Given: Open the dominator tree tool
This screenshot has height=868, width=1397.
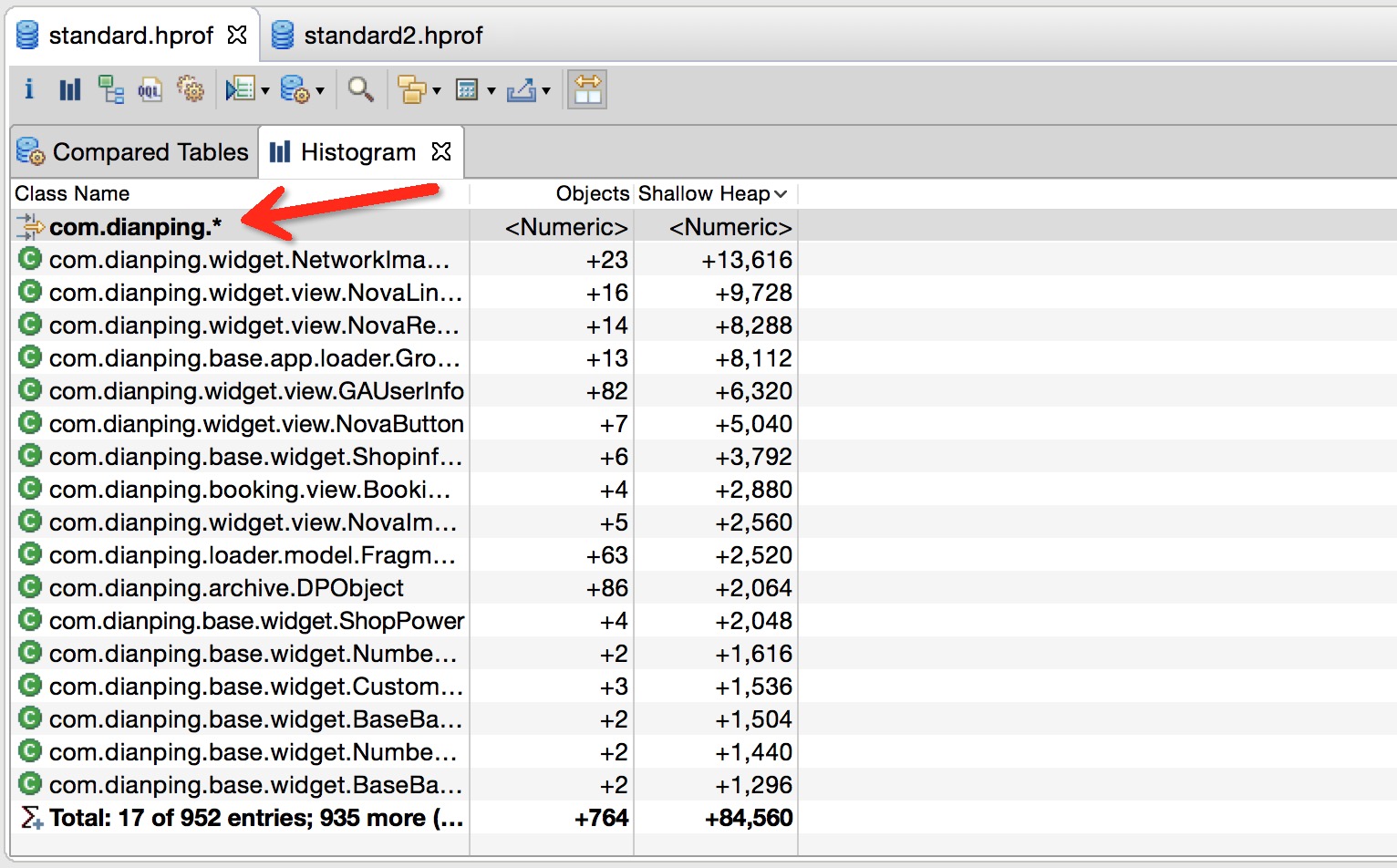Looking at the screenshot, I should coord(110,89).
